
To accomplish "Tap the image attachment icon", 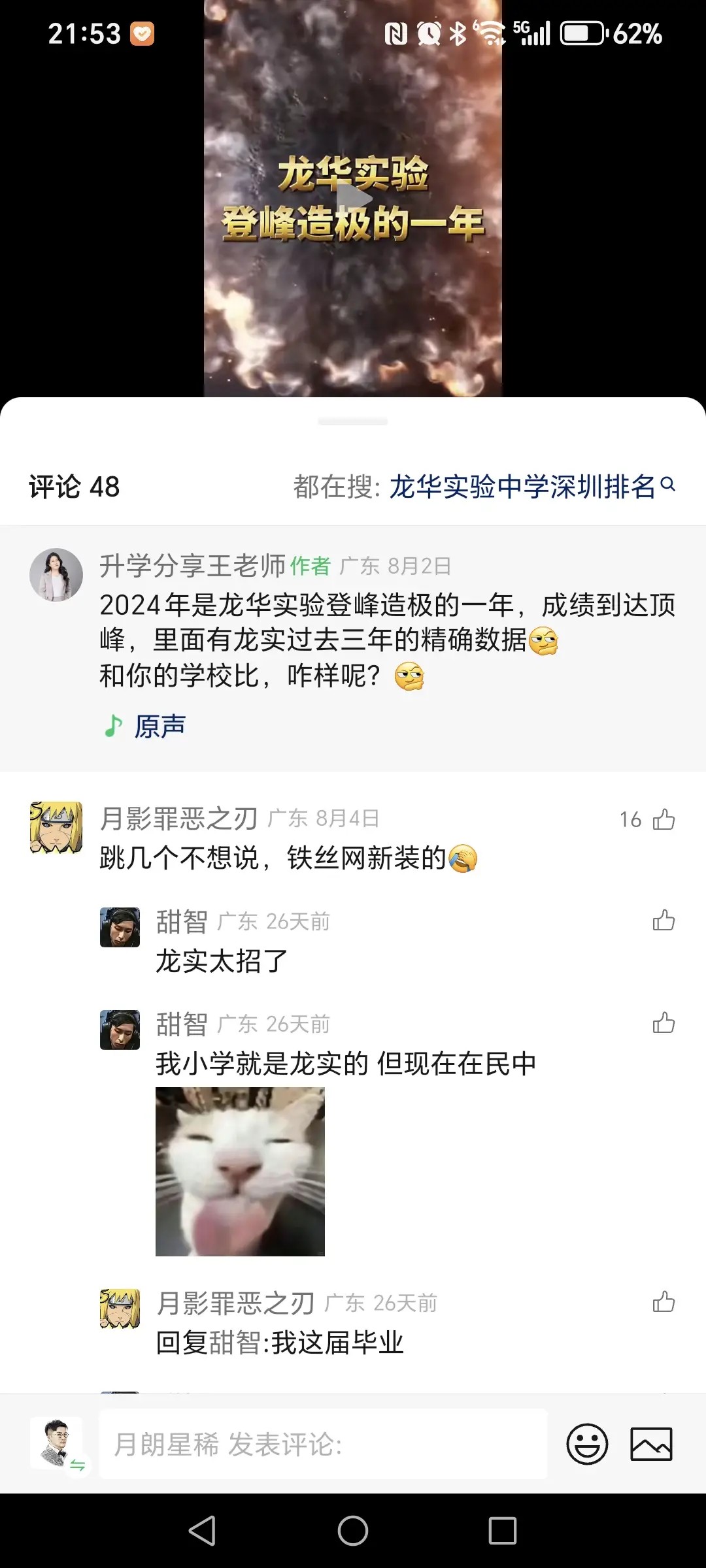I will (x=650, y=1444).
